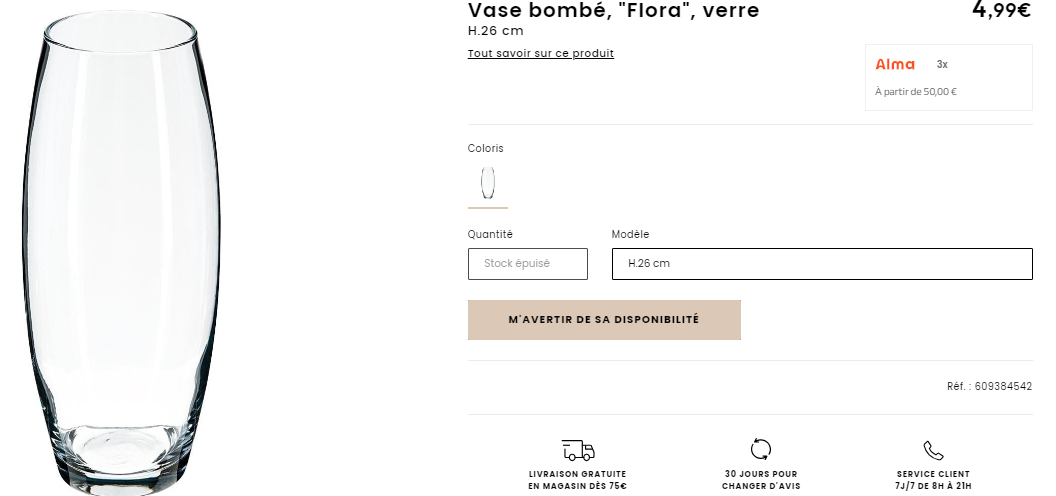Click the delivery truck icon
Viewport: 1056px width, 496px height.
579,450
